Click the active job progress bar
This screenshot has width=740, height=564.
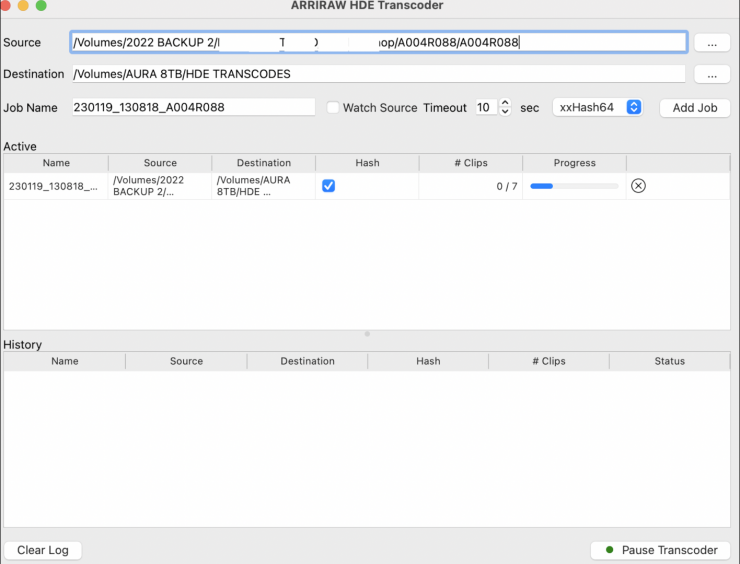point(573,186)
